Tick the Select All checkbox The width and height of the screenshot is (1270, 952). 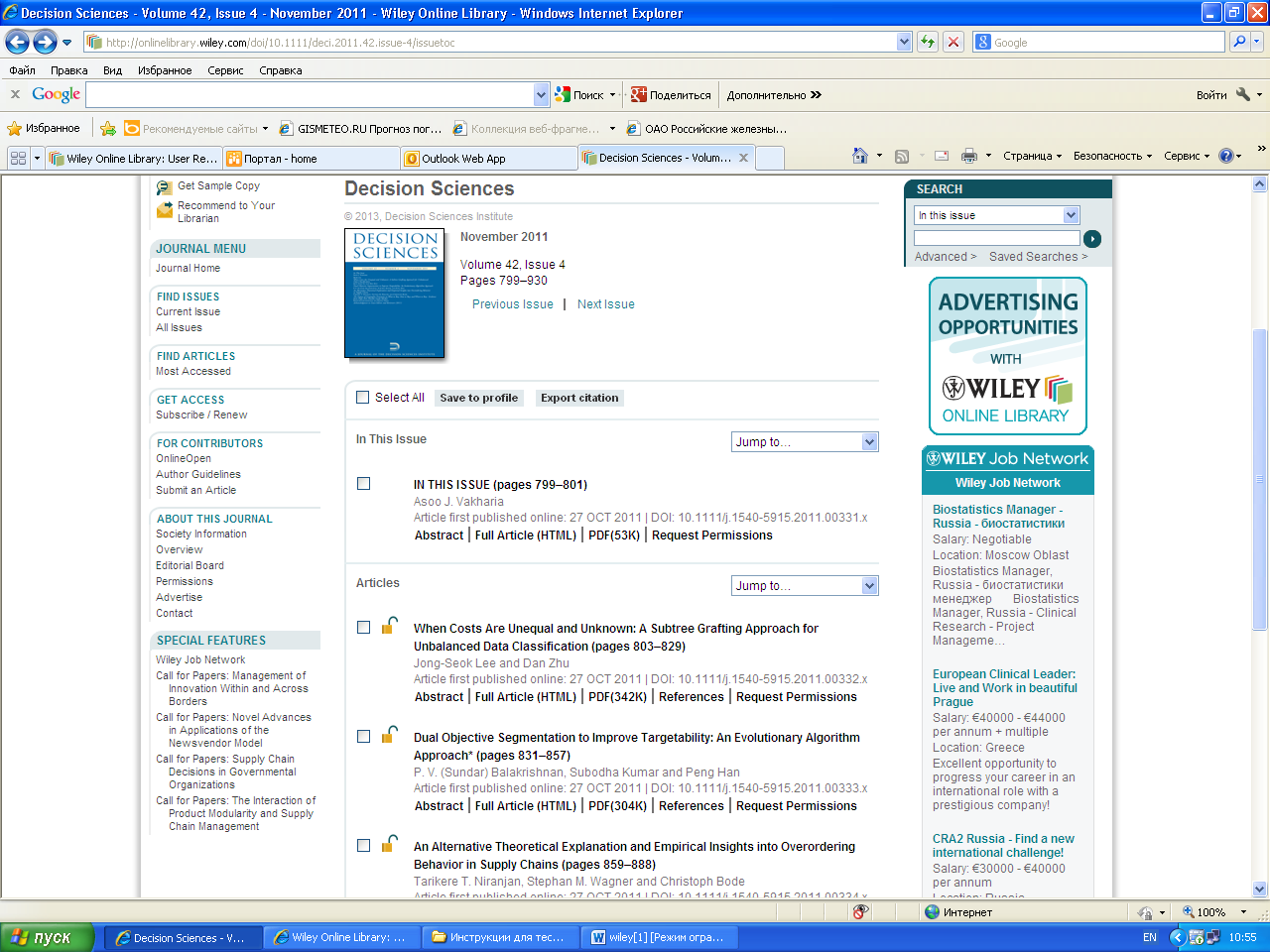[362, 398]
